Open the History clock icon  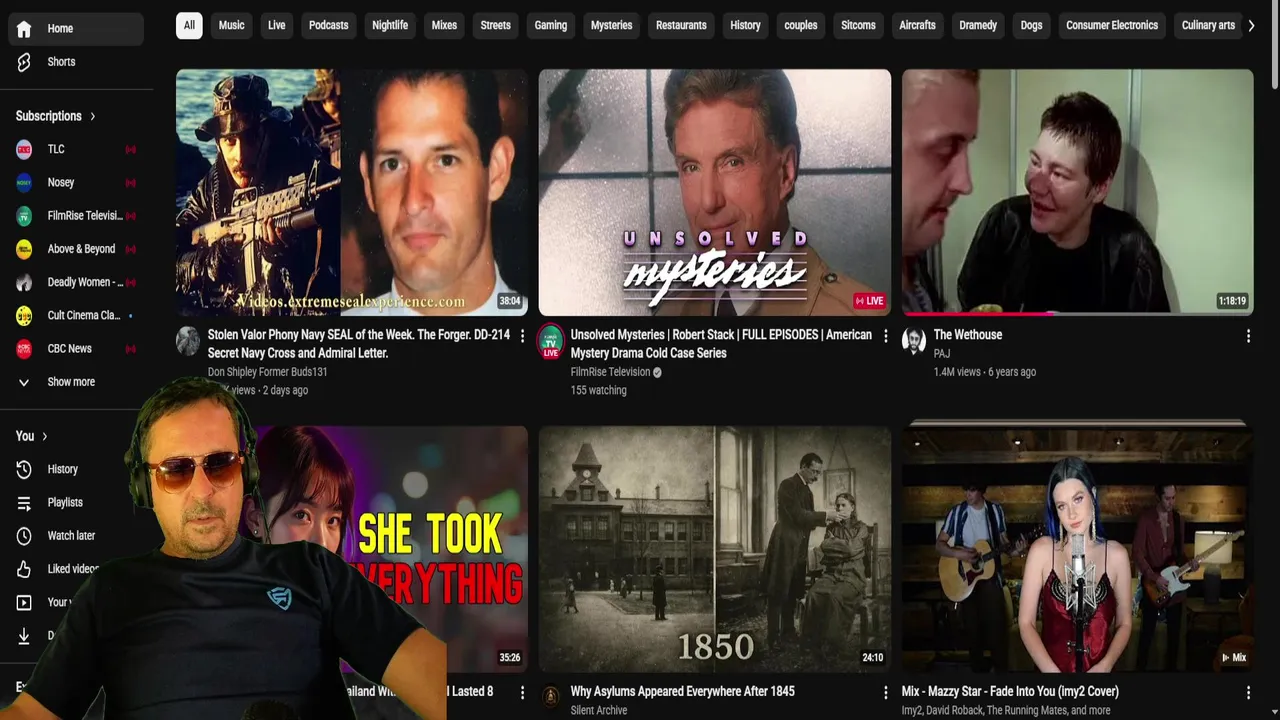[x=24, y=469]
